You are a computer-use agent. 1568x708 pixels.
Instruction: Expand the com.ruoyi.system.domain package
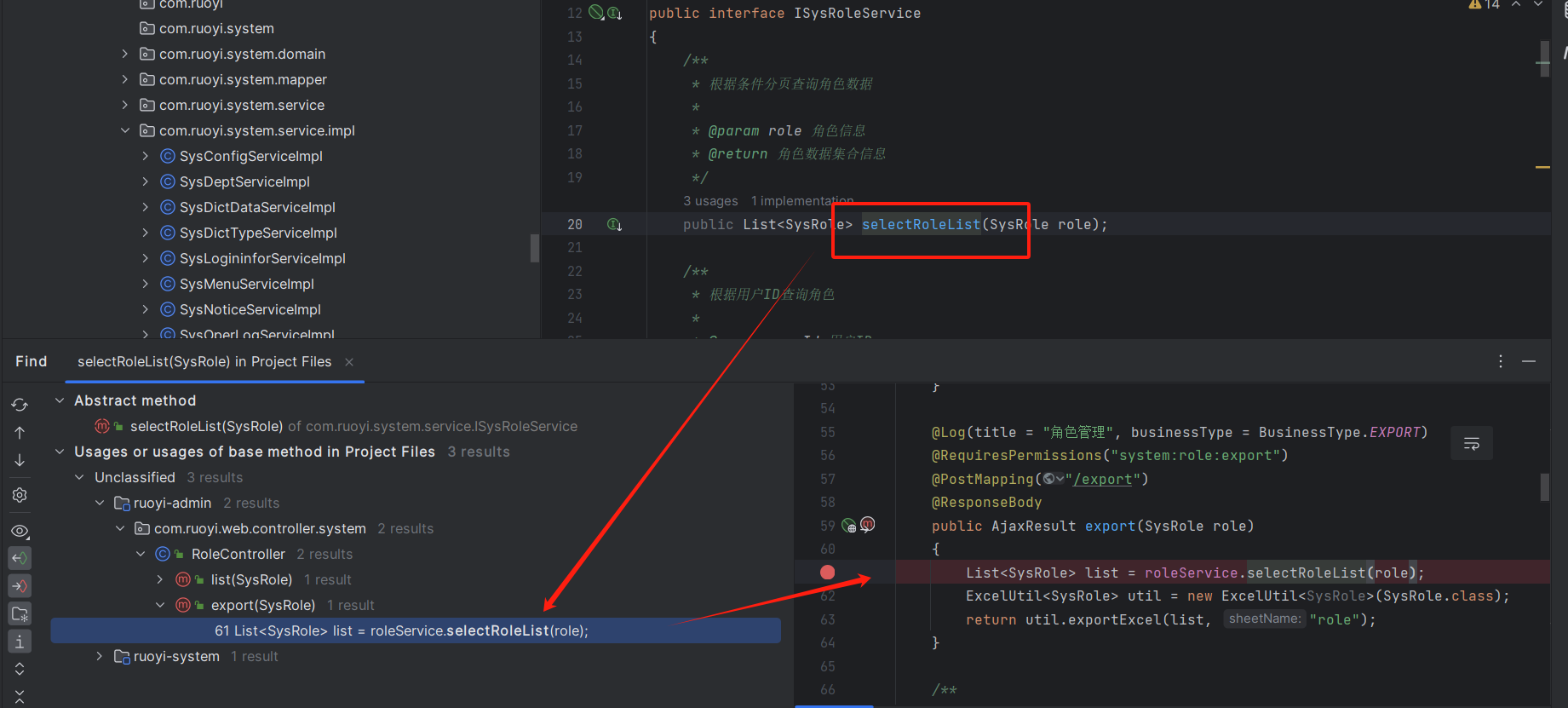(124, 54)
